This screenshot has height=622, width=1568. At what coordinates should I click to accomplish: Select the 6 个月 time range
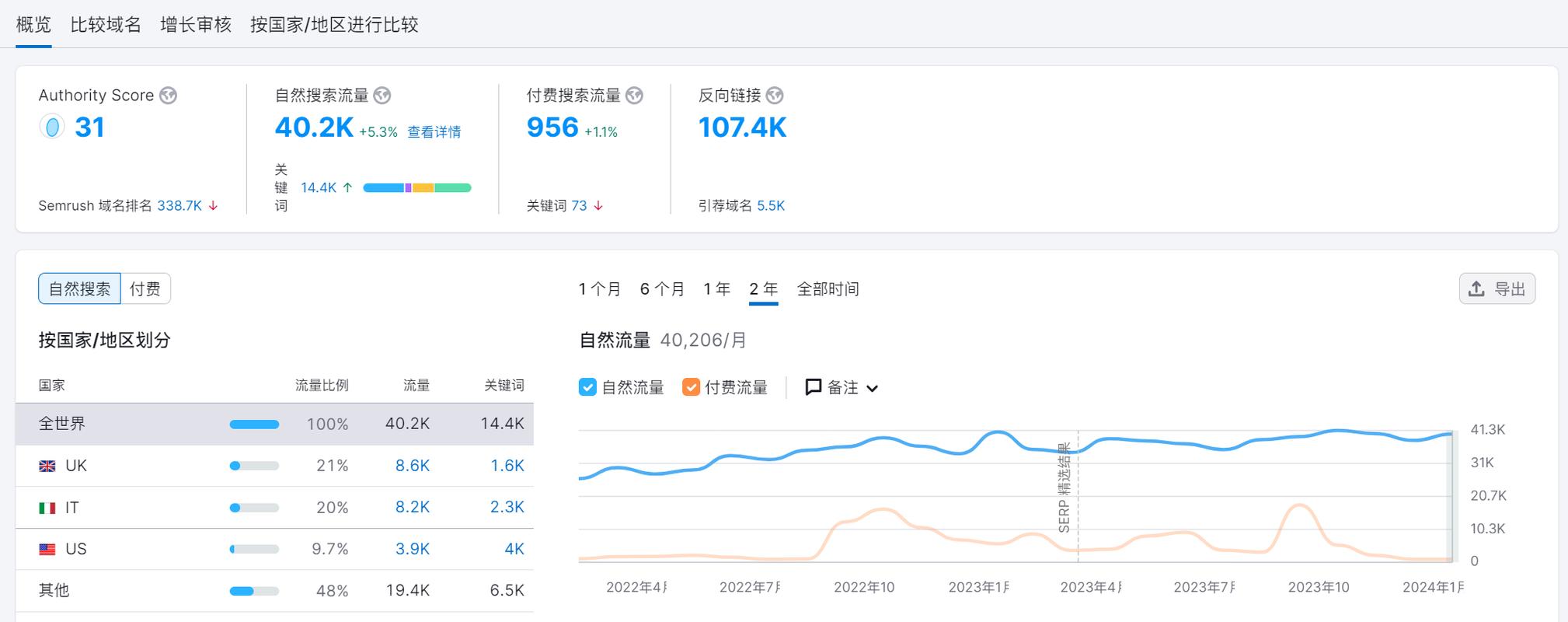point(662,289)
